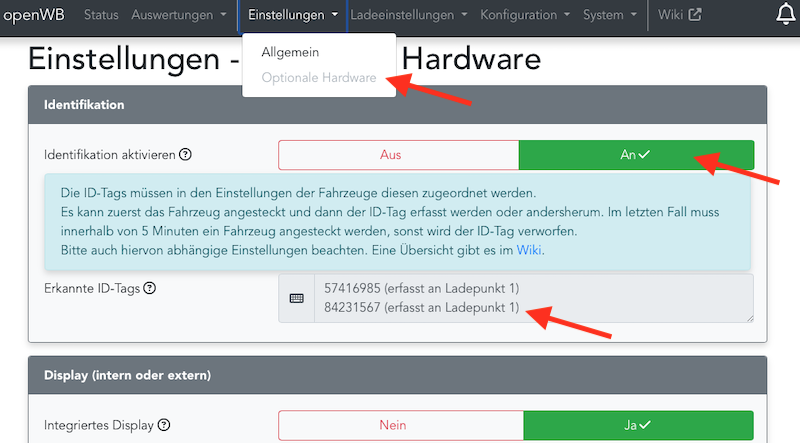800x443 pixels.
Task: Set Identifikation aktivieren to An
Action: tap(636, 155)
